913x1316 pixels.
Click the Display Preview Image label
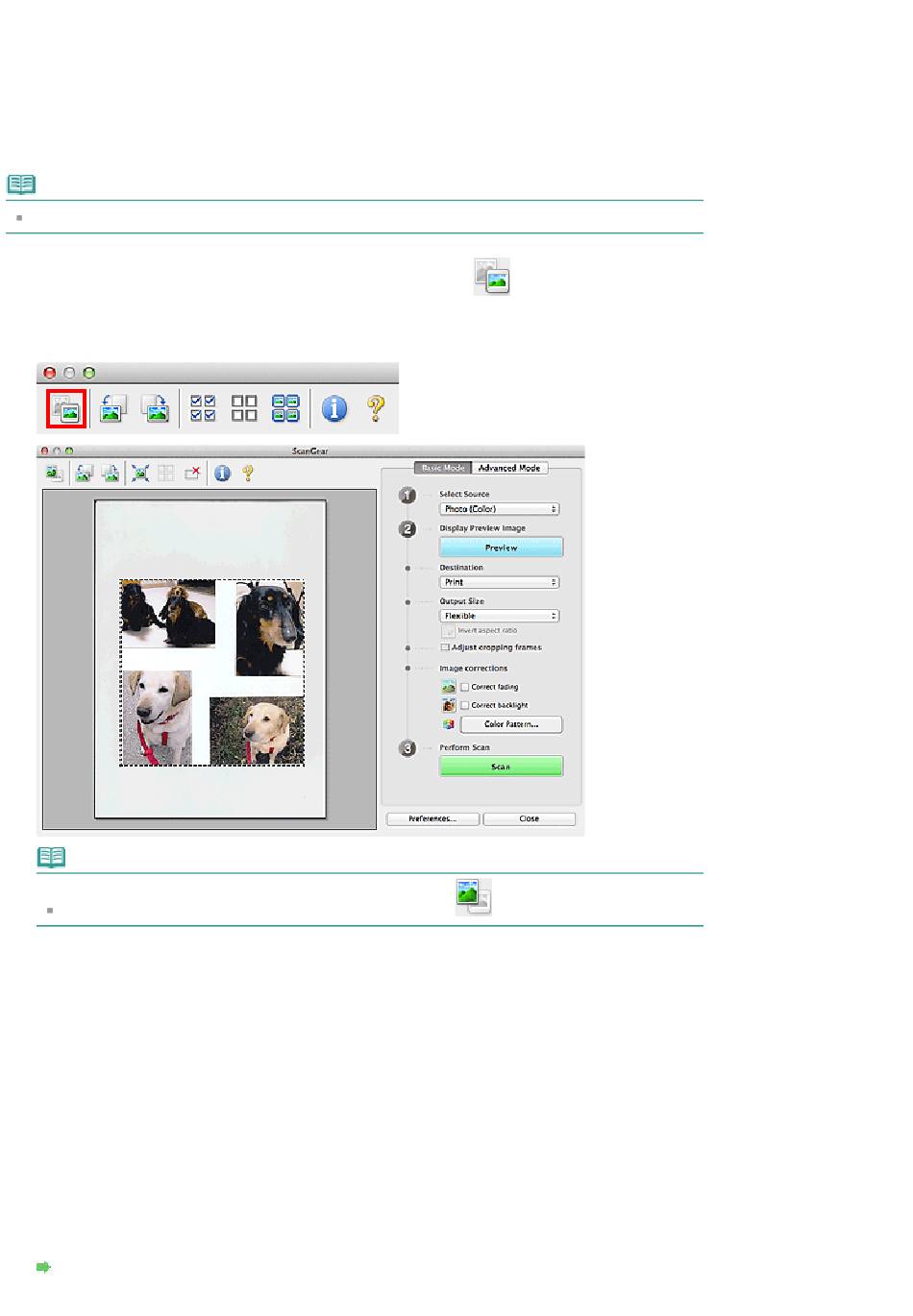coord(482,528)
